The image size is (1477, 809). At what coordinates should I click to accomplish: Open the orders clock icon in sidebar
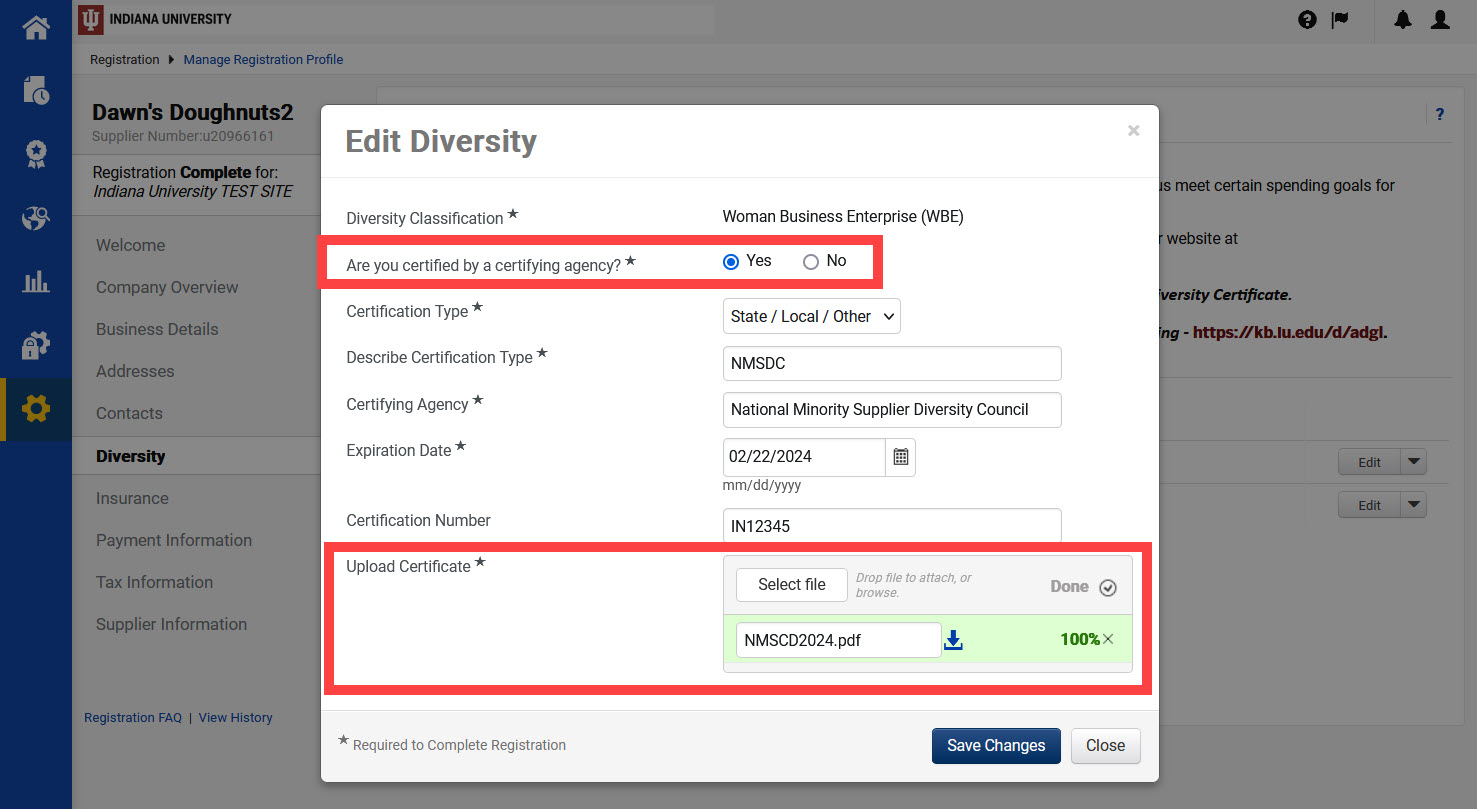(36, 90)
